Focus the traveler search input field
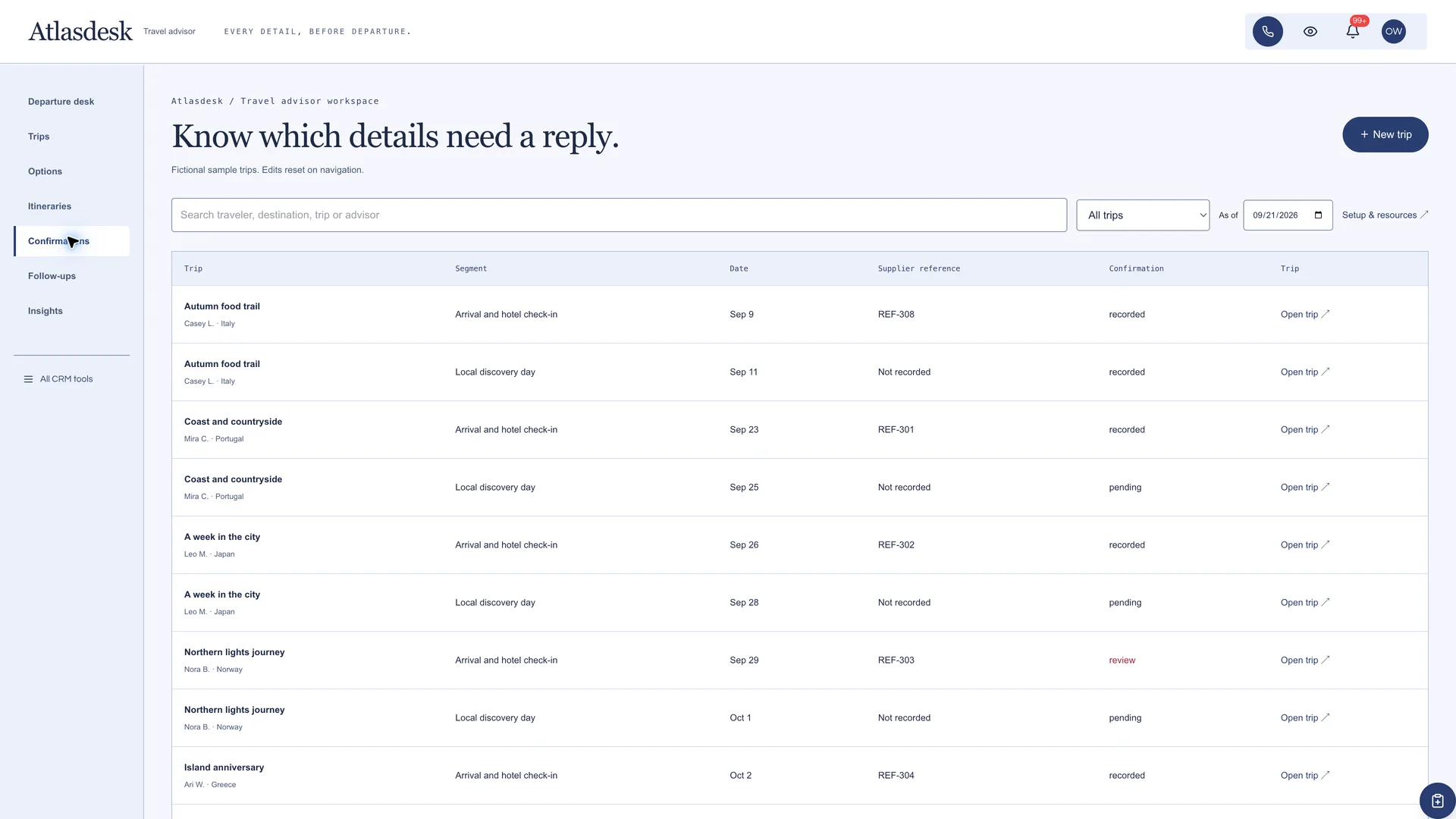Viewport: 1456px width, 819px height. (x=619, y=215)
